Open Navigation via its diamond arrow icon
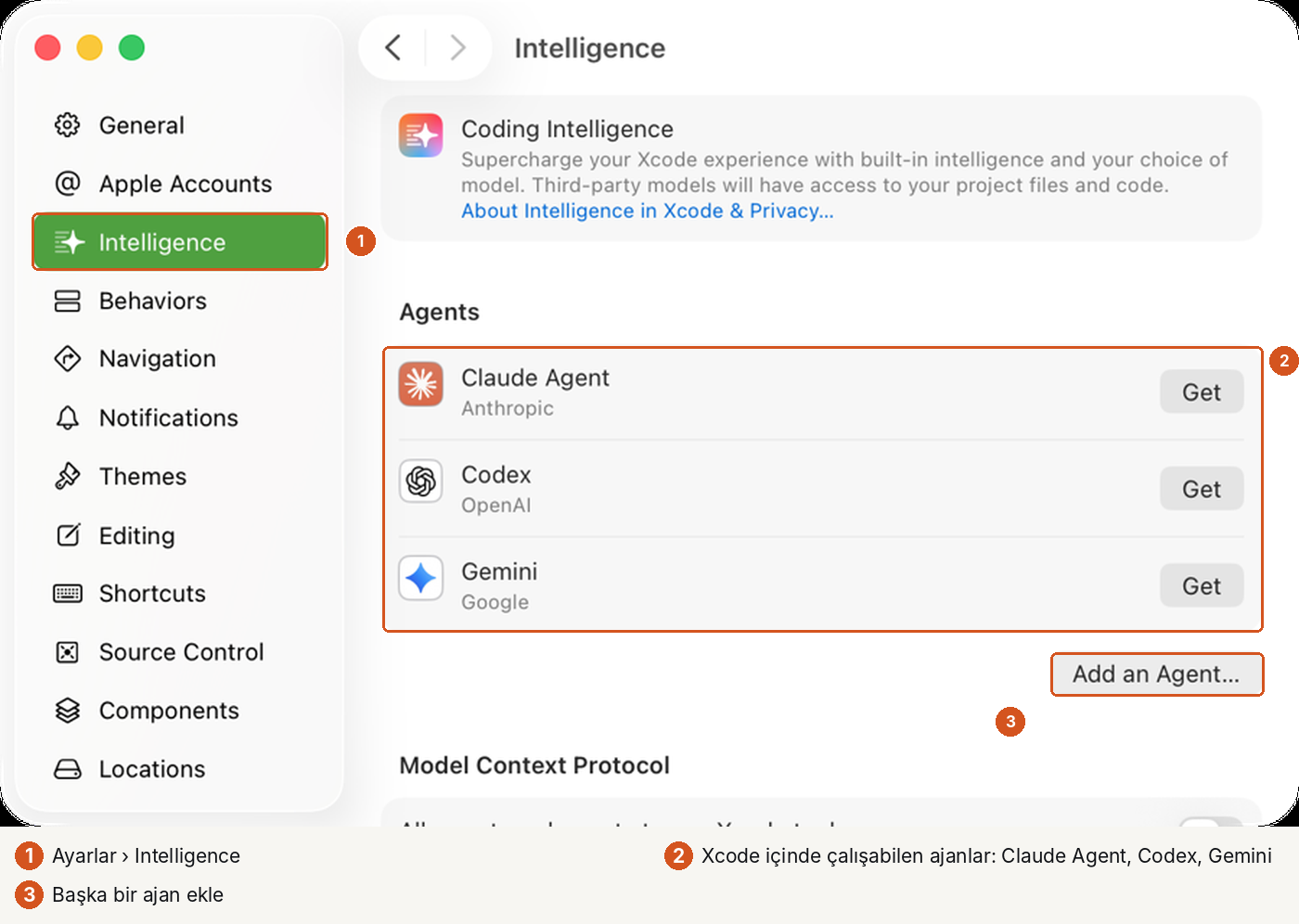Screen dimensions: 1299x924 [x=68, y=359]
